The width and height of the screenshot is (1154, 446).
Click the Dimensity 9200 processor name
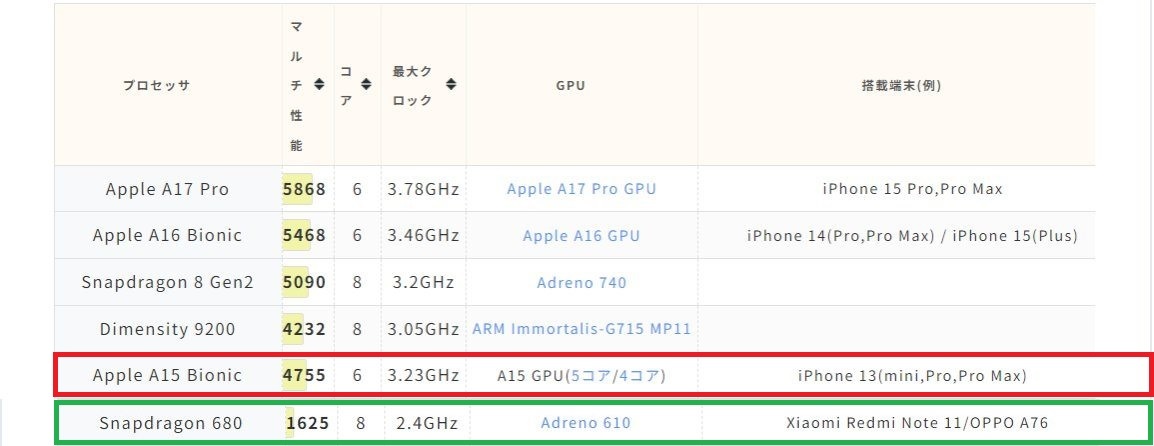pyautogui.click(x=167, y=329)
